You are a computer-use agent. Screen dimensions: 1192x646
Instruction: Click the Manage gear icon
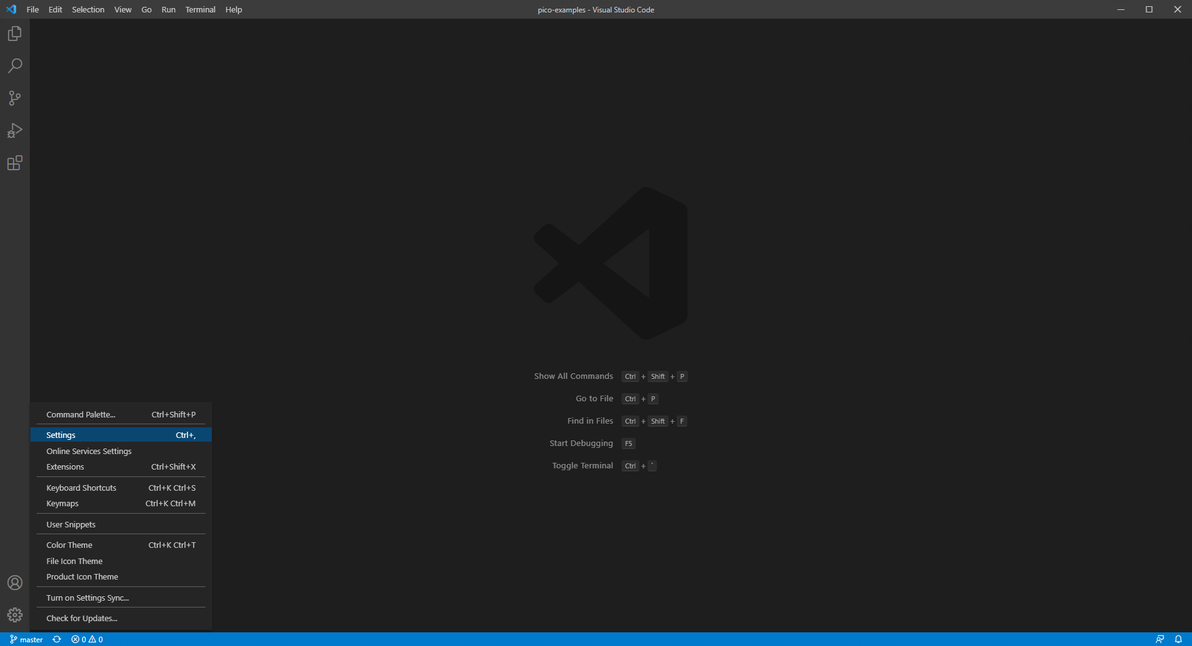[x=14, y=615]
